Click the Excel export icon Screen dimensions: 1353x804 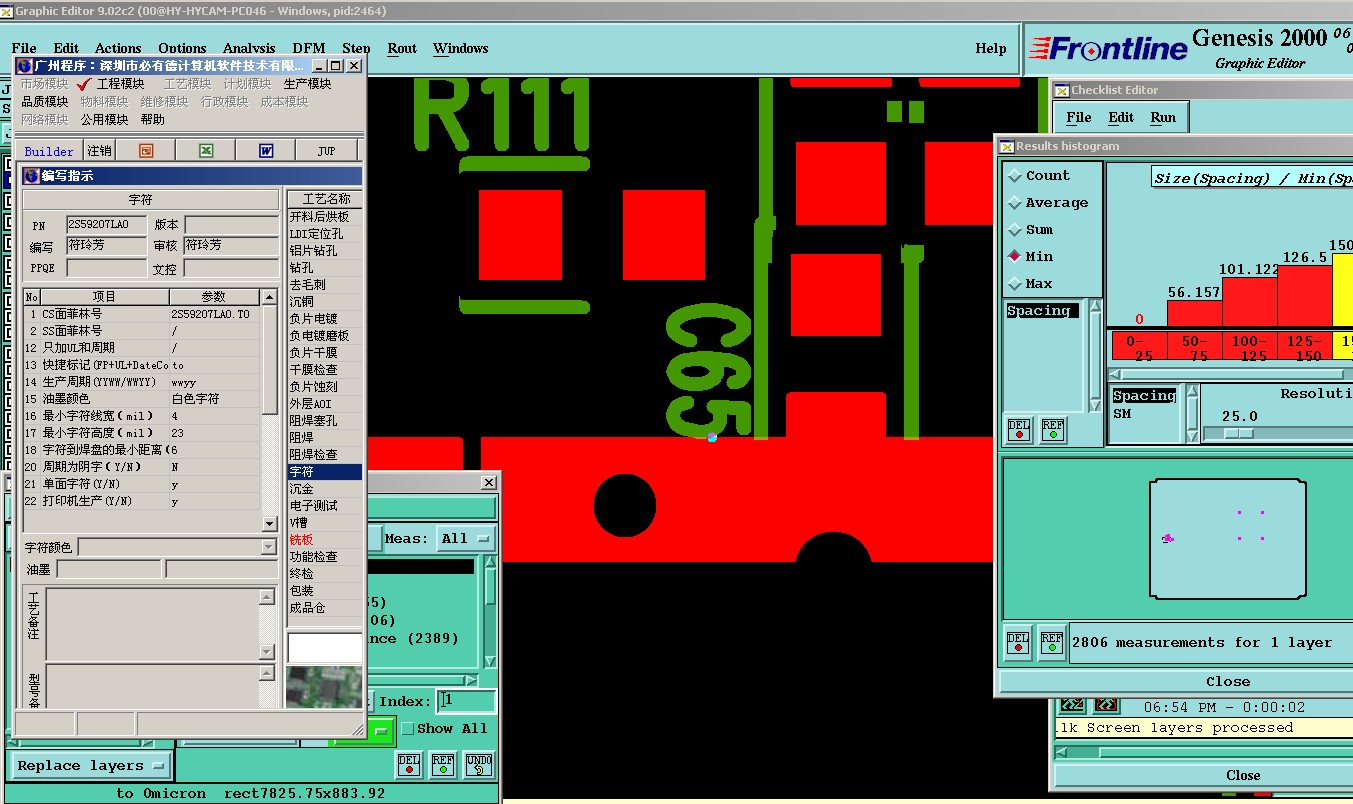(205, 150)
